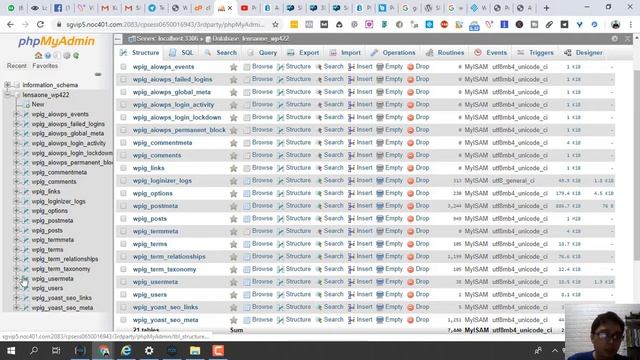Expand wpig_users in the sidebar tree
Screen dimensions: 640x360
tap(17, 288)
